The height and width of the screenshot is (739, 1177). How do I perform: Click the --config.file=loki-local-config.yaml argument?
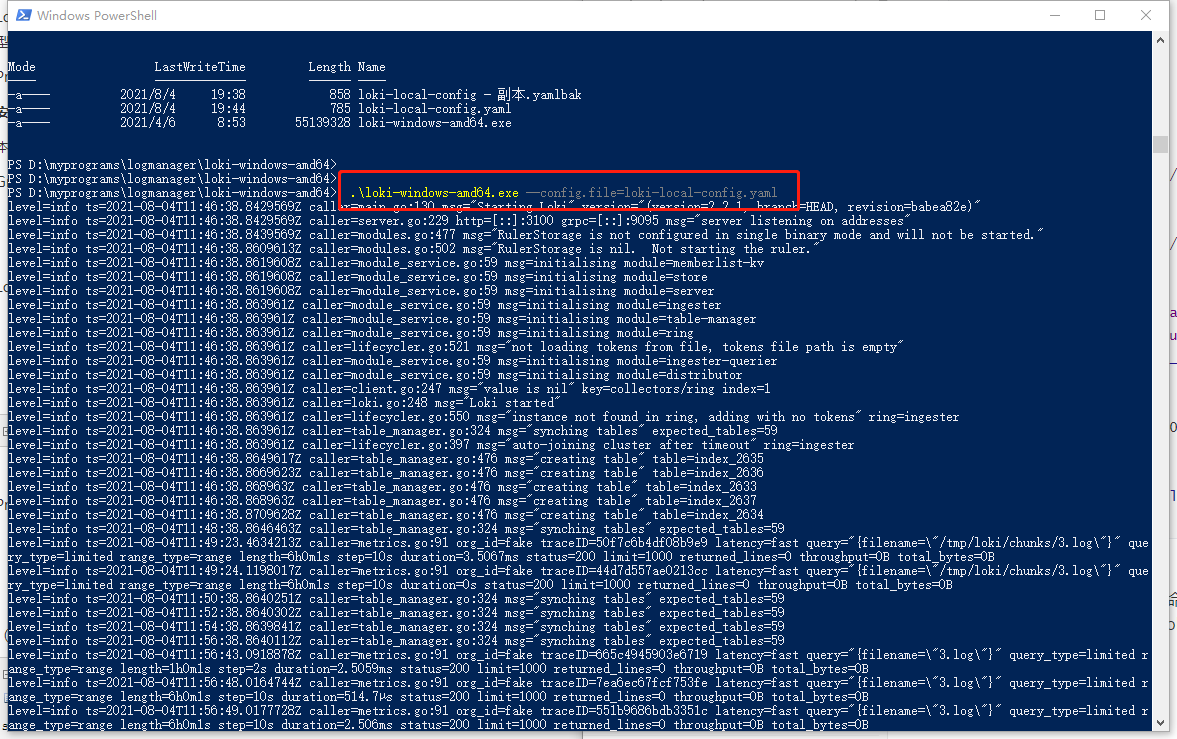click(x=652, y=193)
